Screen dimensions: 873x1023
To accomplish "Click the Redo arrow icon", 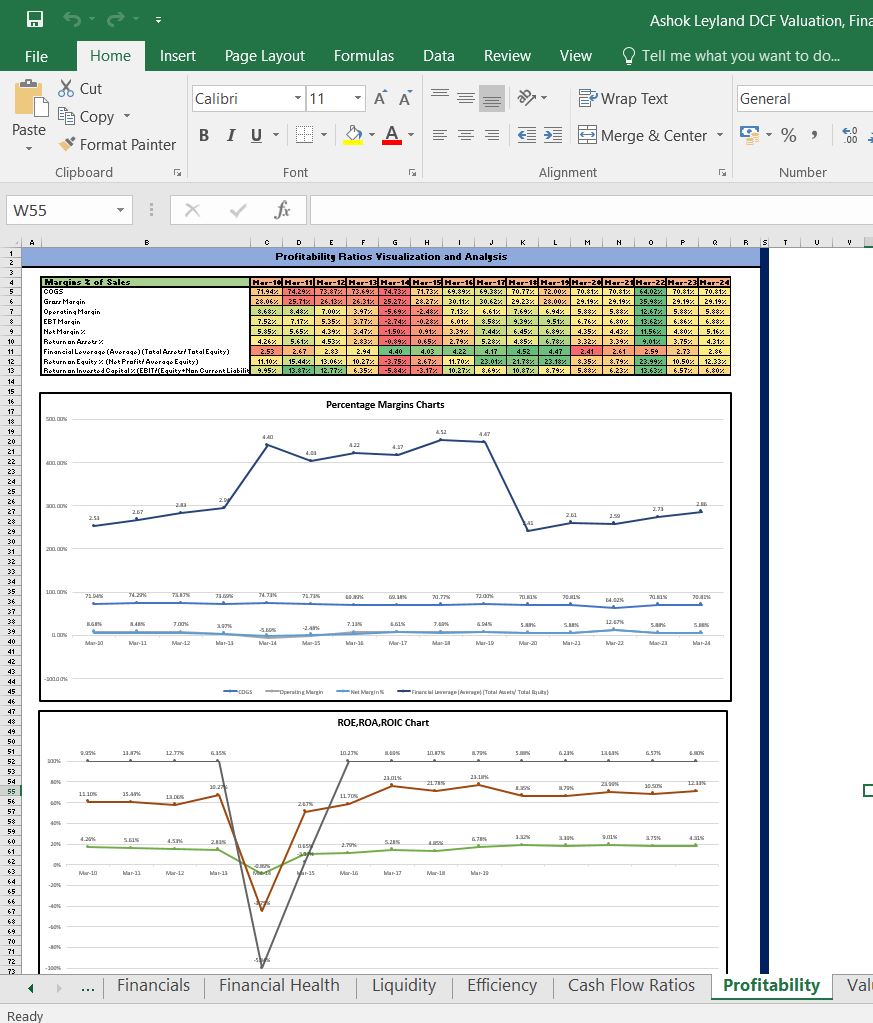I will (x=115, y=20).
